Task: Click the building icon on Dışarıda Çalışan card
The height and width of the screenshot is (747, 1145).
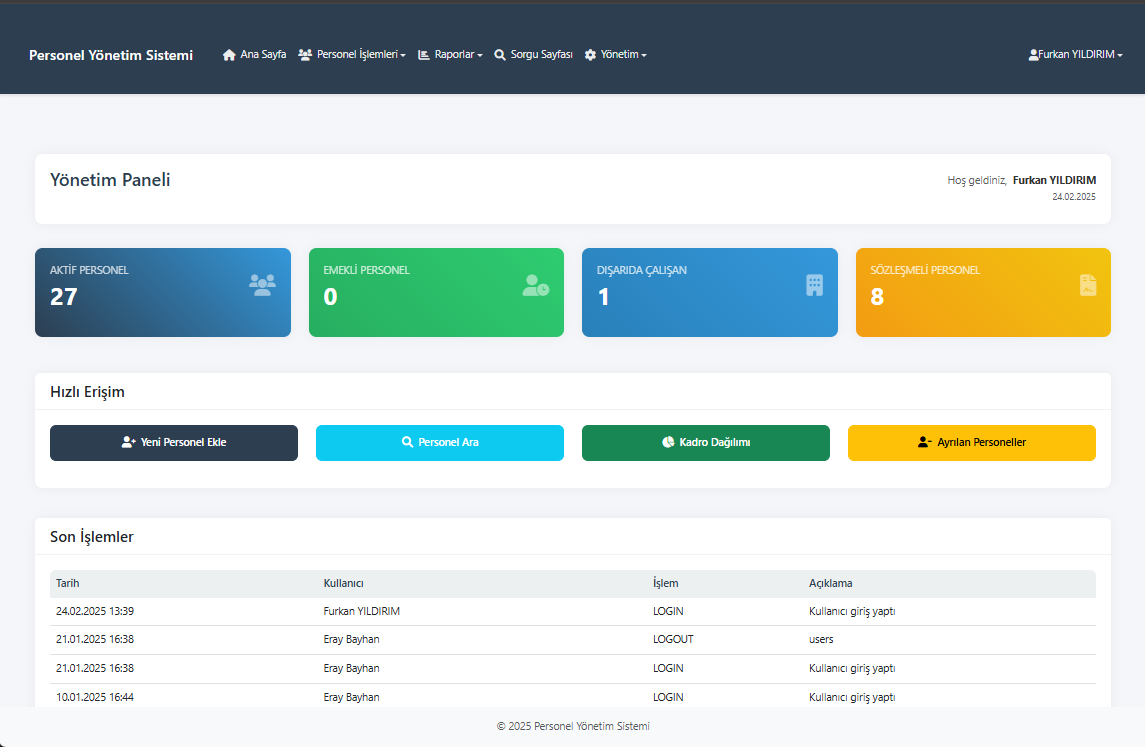Action: 814,285
